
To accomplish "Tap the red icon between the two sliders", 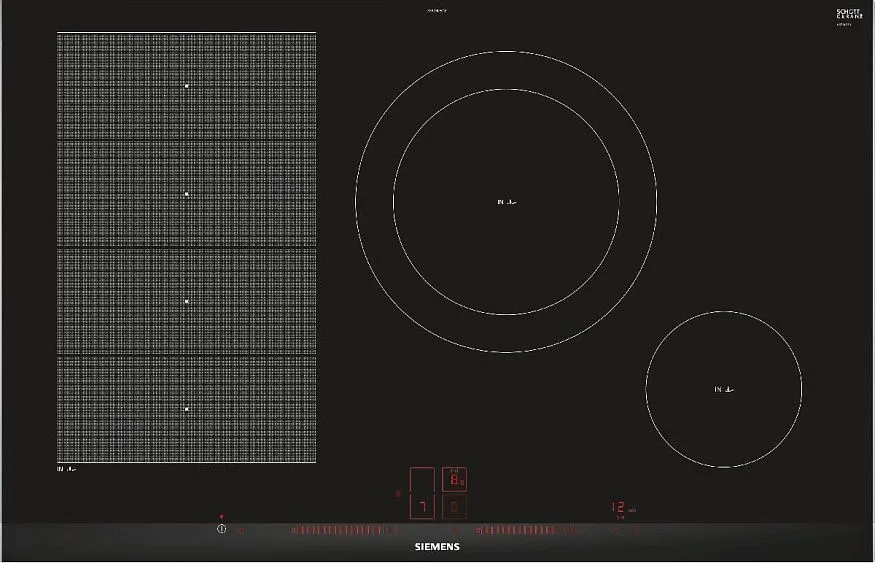I will (x=457, y=530).
